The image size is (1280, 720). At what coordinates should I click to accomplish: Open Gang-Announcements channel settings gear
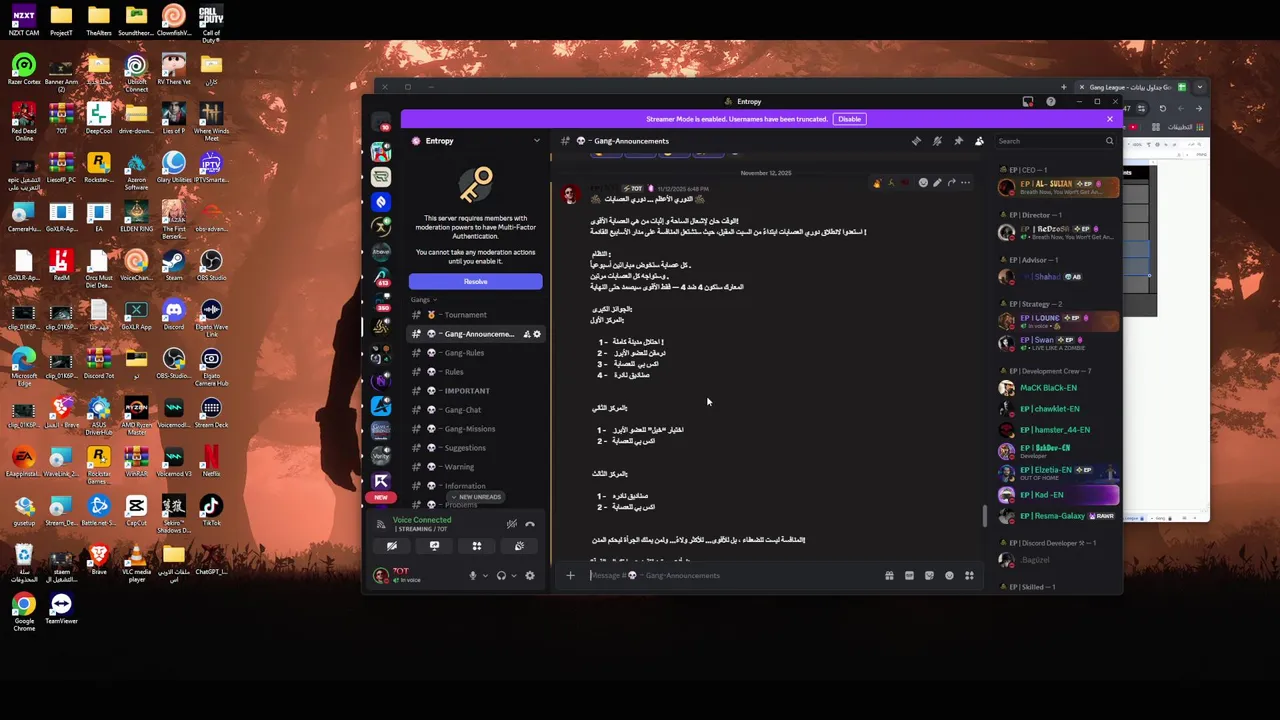click(537, 334)
